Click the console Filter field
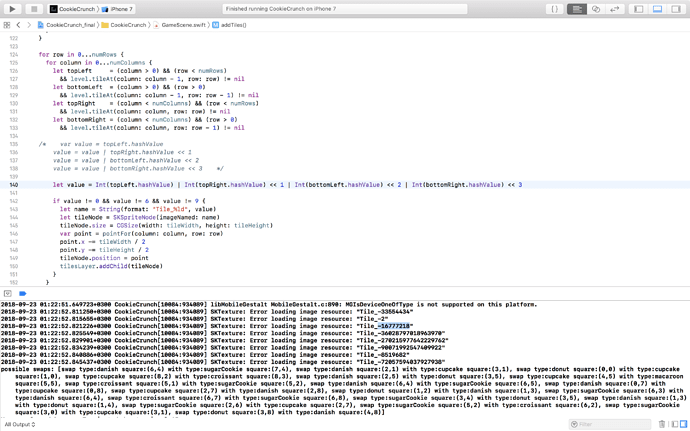 click(x=609, y=424)
